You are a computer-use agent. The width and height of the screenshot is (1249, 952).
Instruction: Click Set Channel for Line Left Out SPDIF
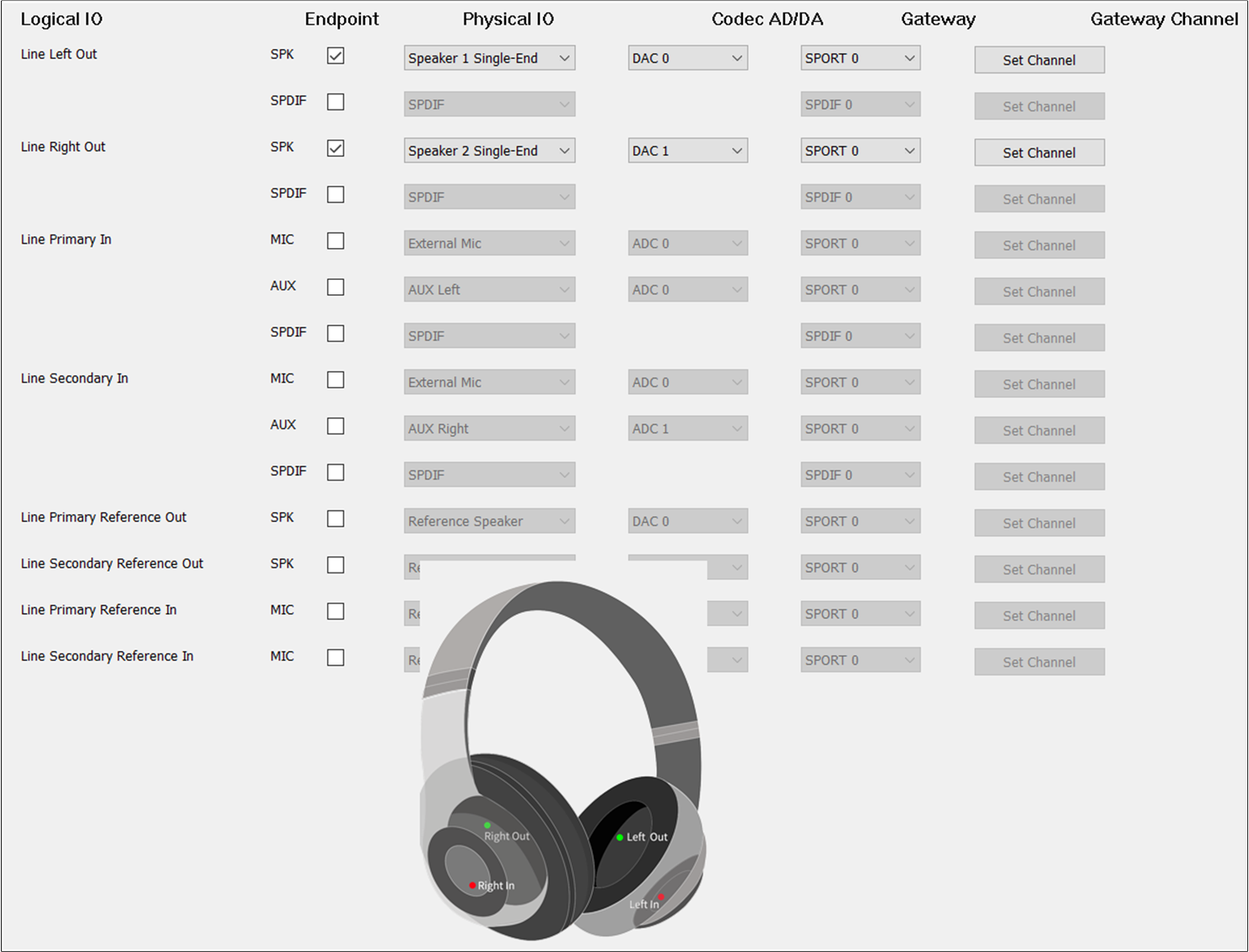[x=1039, y=106]
